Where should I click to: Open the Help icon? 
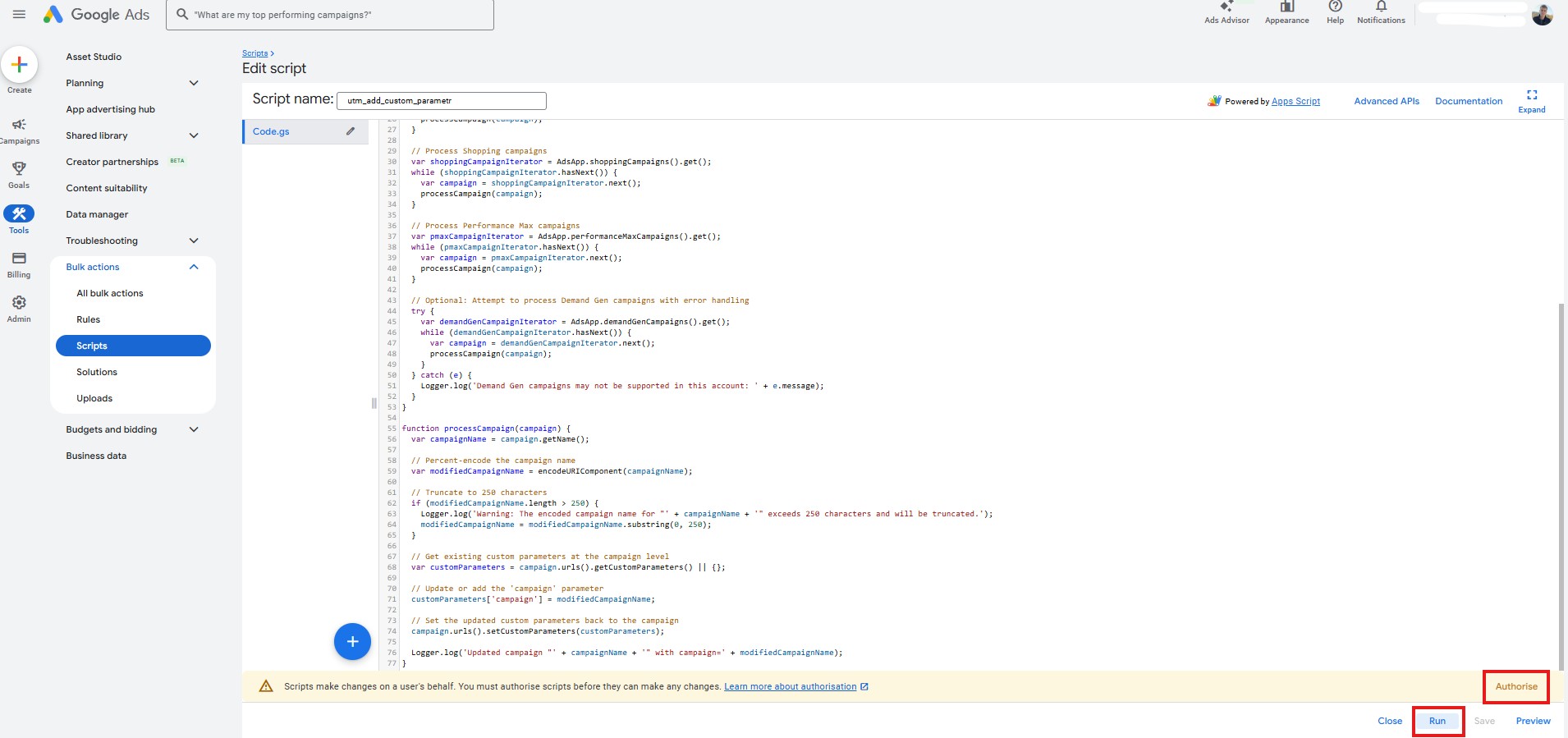point(1335,8)
